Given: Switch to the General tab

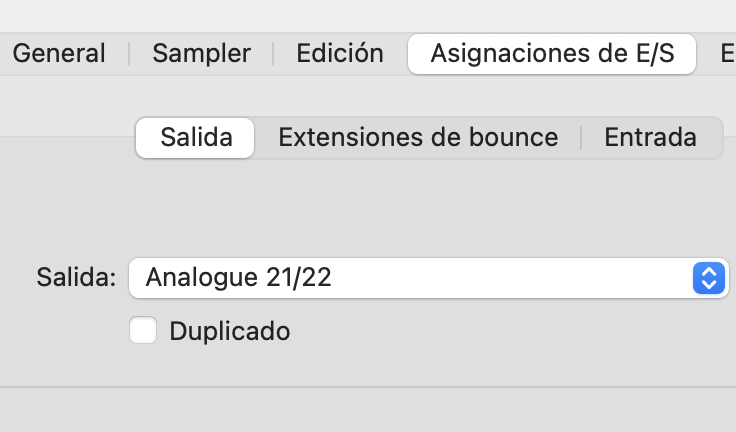Looking at the screenshot, I should [59, 53].
